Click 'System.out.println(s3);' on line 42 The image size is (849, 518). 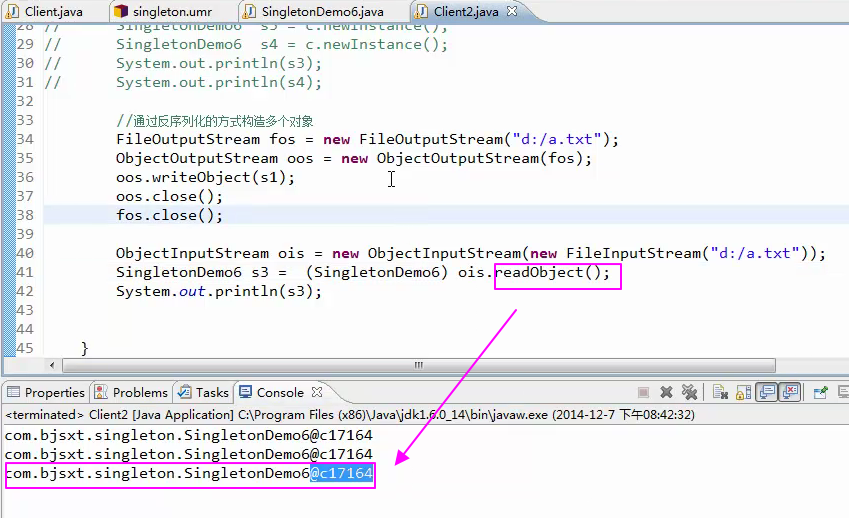click(219, 292)
